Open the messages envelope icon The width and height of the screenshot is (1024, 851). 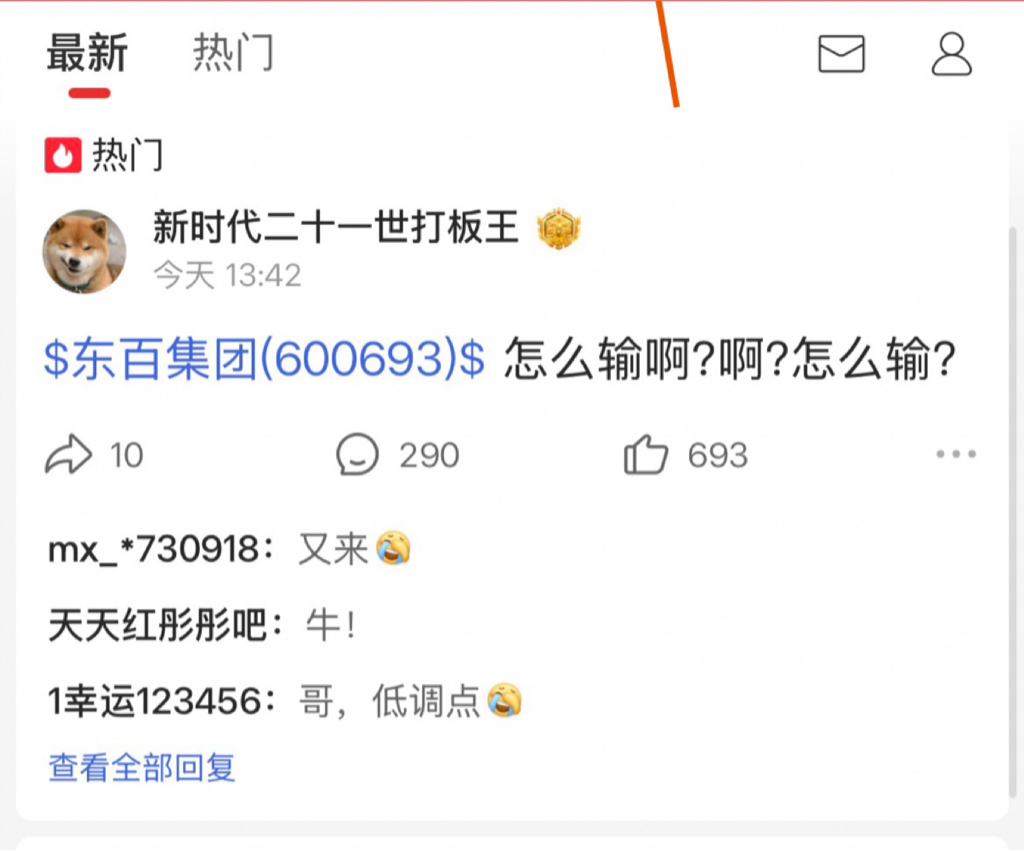click(841, 54)
